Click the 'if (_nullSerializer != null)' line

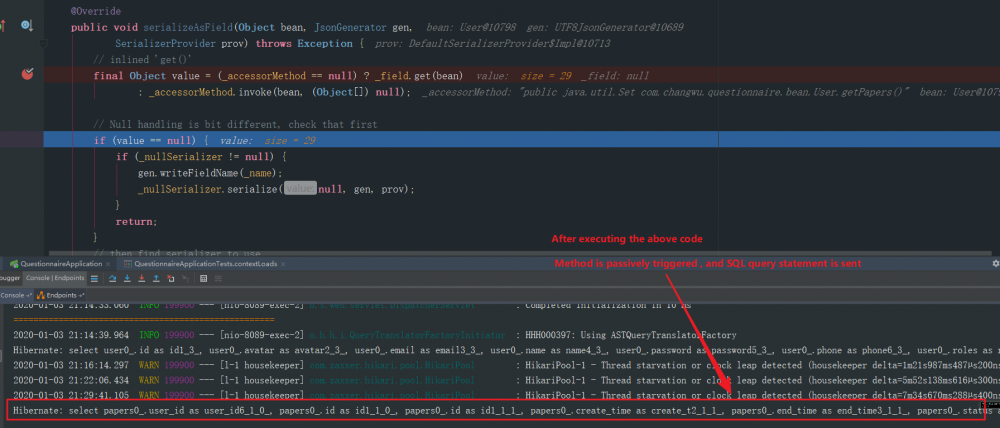click(x=202, y=157)
